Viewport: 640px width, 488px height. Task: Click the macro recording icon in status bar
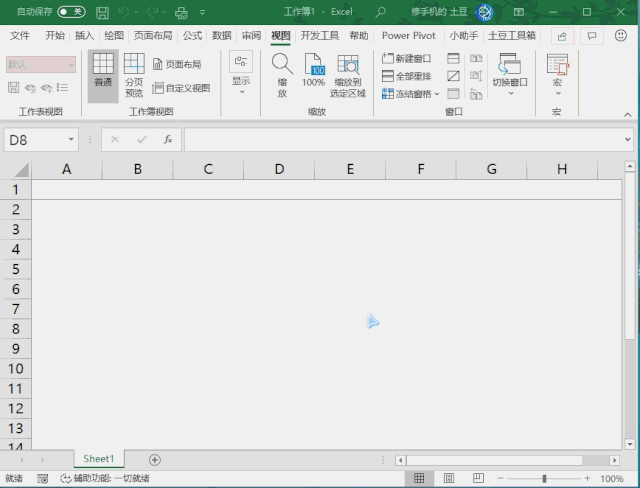pos(42,479)
